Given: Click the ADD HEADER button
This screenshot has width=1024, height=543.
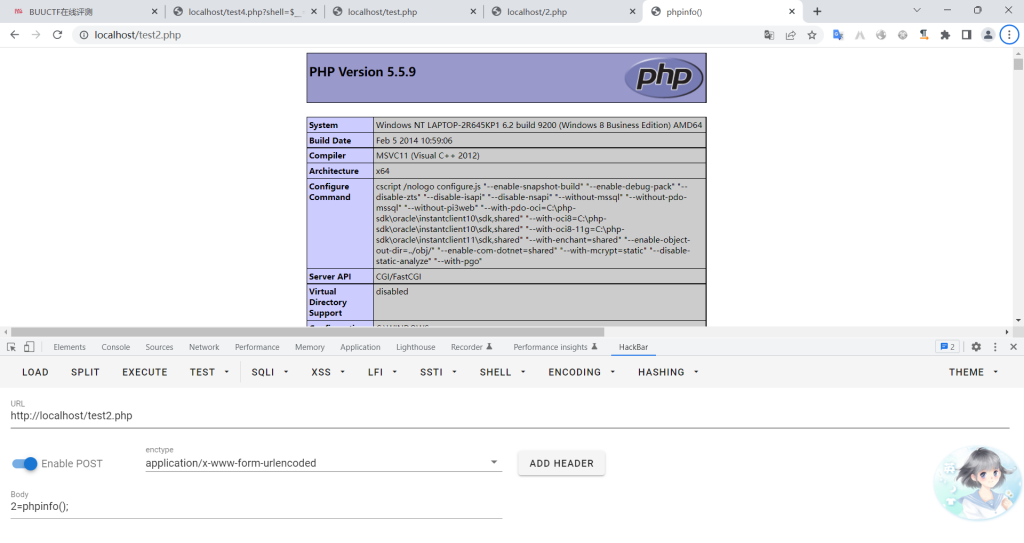Looking at the screenshot, I should coord(561,464).
